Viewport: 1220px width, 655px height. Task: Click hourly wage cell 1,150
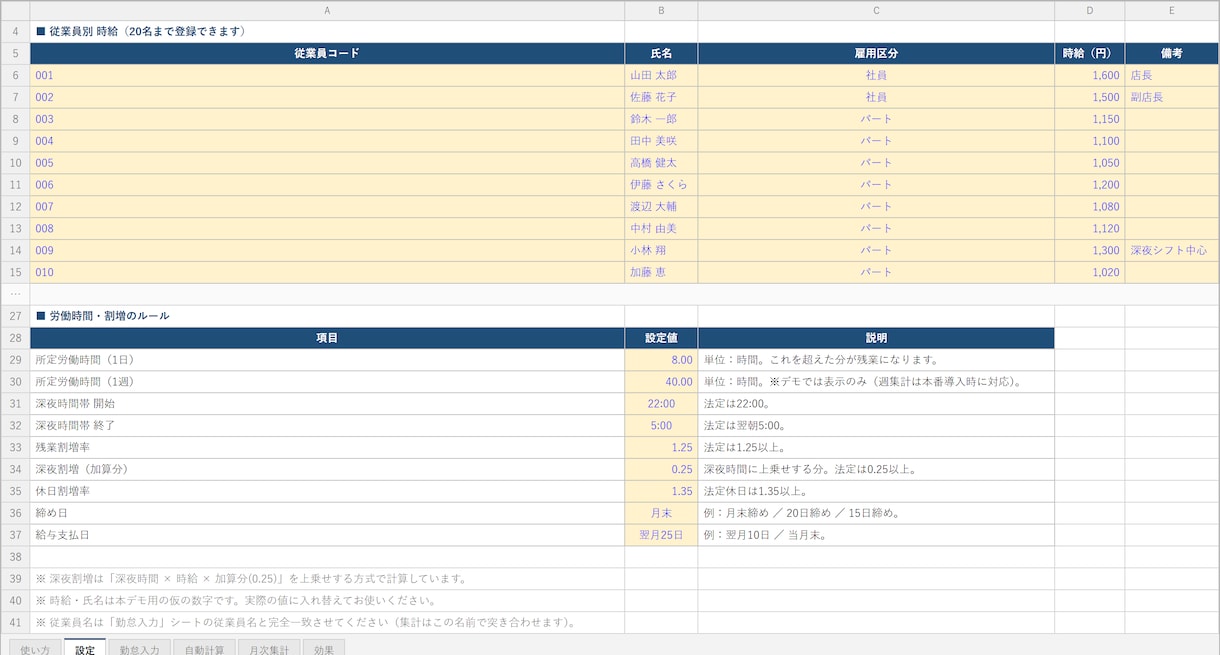1090,119
